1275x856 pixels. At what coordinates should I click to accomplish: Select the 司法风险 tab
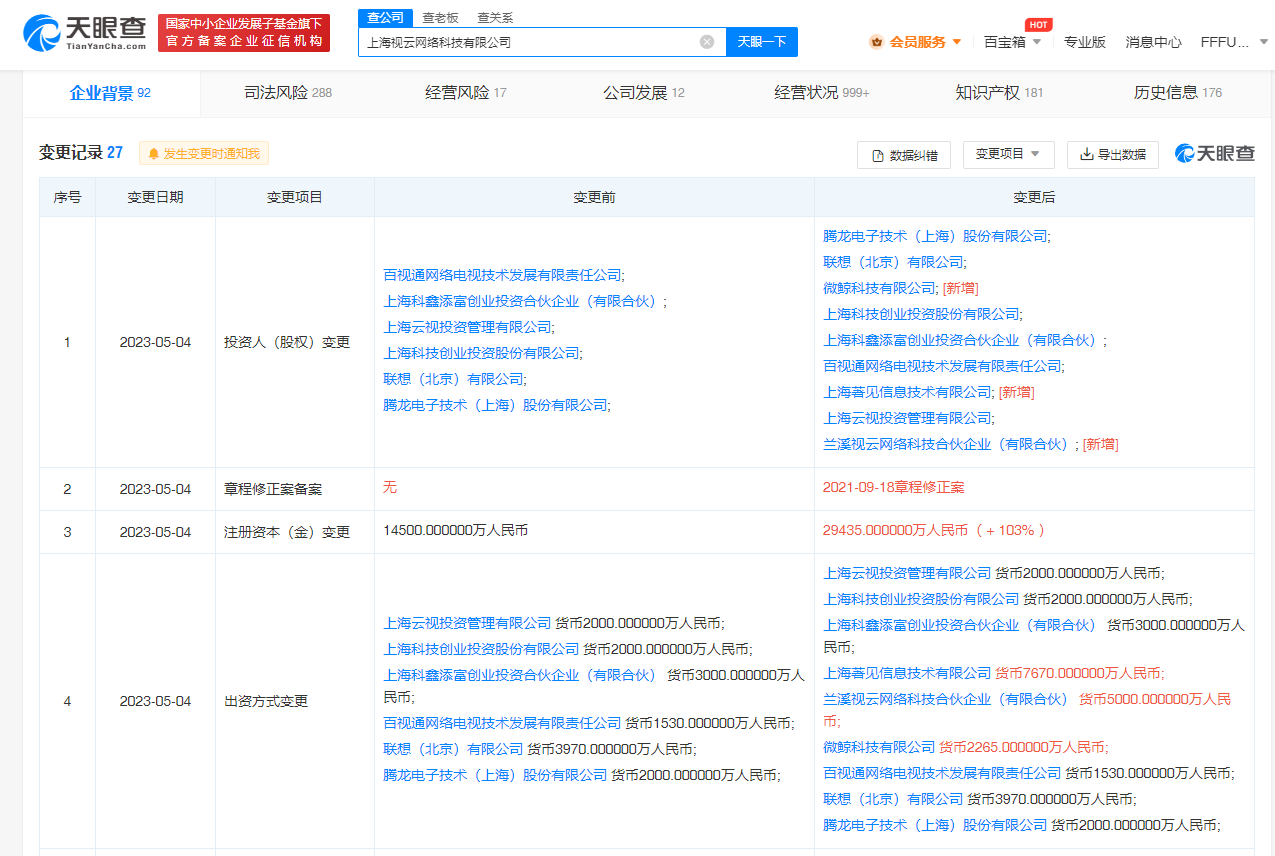tap(288, 93)
